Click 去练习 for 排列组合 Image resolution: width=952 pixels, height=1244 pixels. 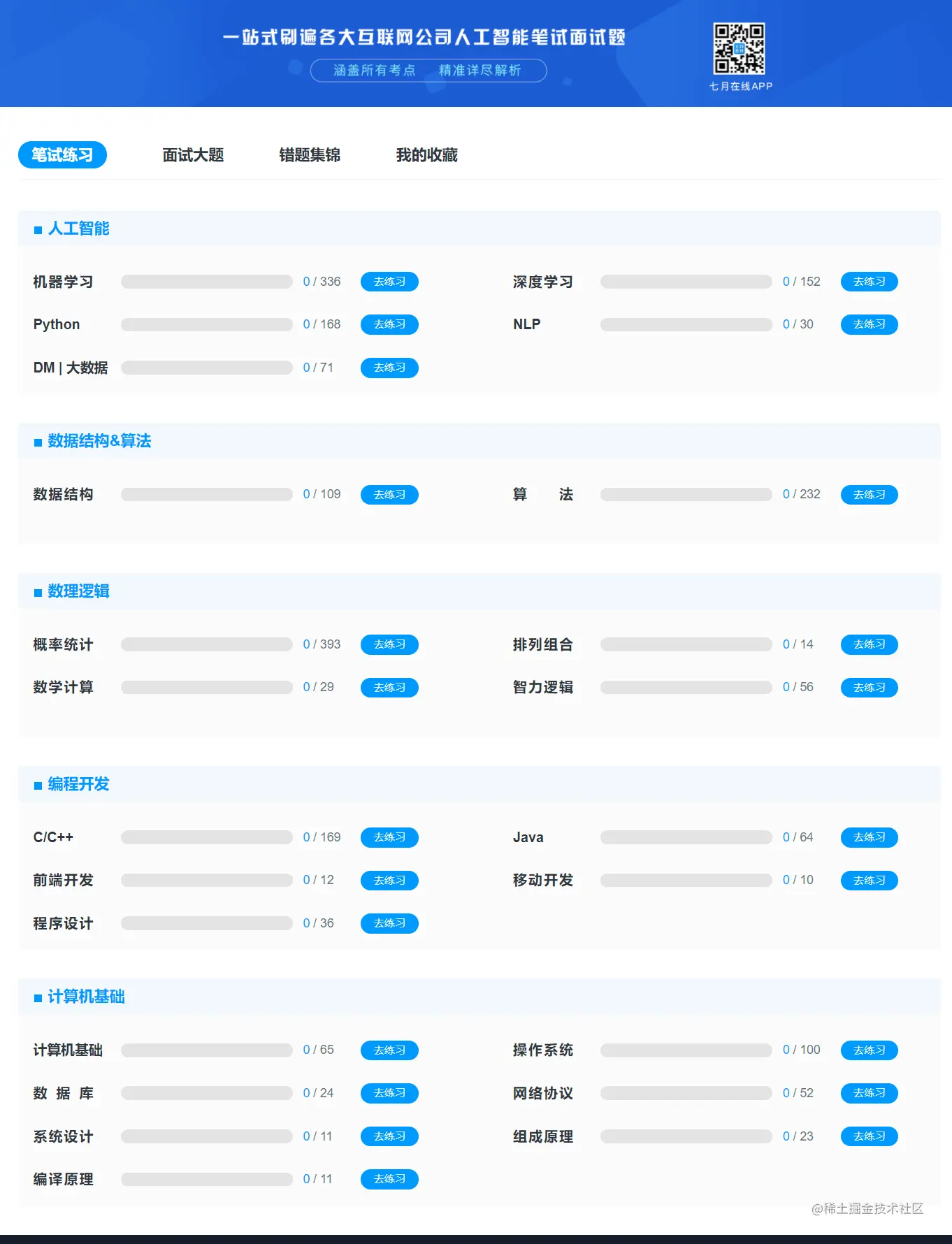(869, 644)
